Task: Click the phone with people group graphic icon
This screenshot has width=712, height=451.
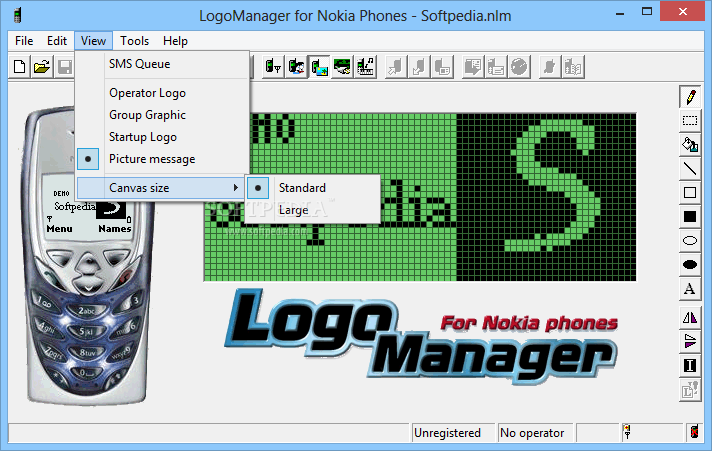Action: coord(297,67)
